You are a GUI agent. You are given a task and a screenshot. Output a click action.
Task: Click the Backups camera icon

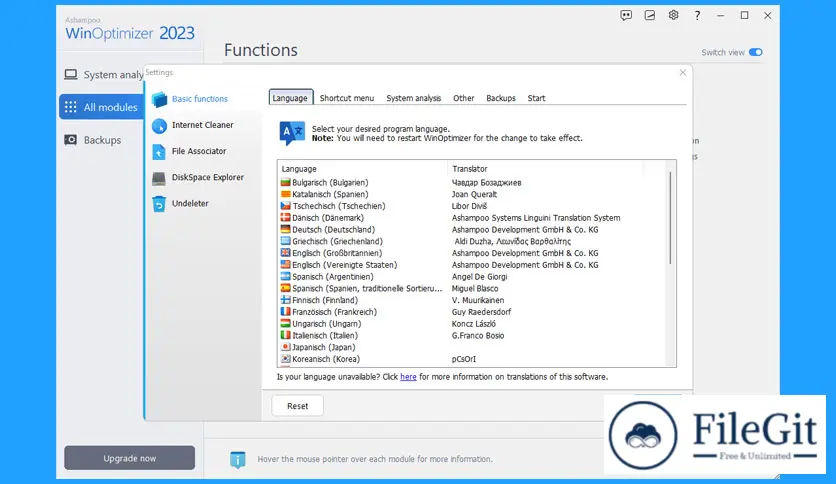70,140
